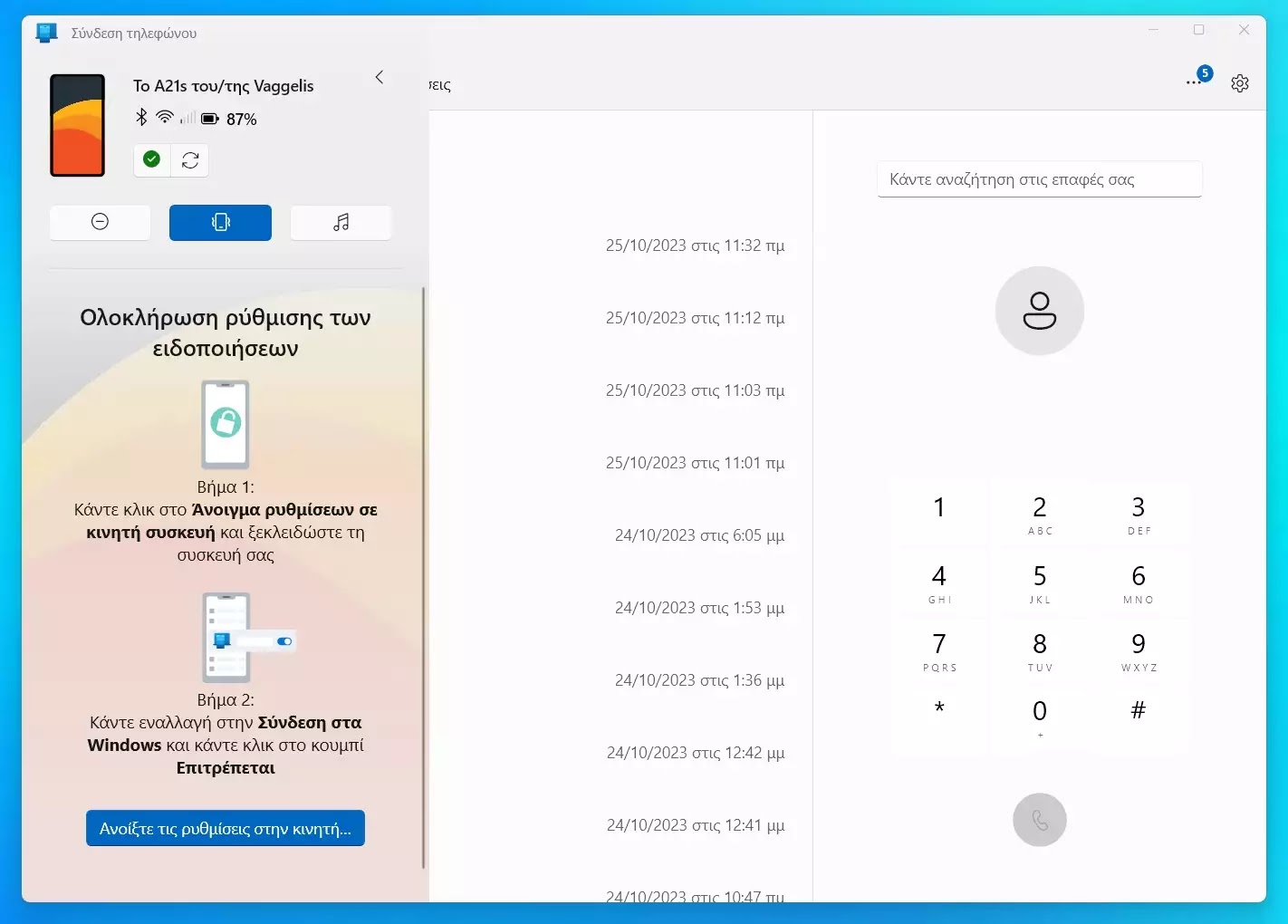The height and width of the screenshot is (924, 1288).
Task: Dial digit 0 on the keypad
Action: [x=1040, y=718]
